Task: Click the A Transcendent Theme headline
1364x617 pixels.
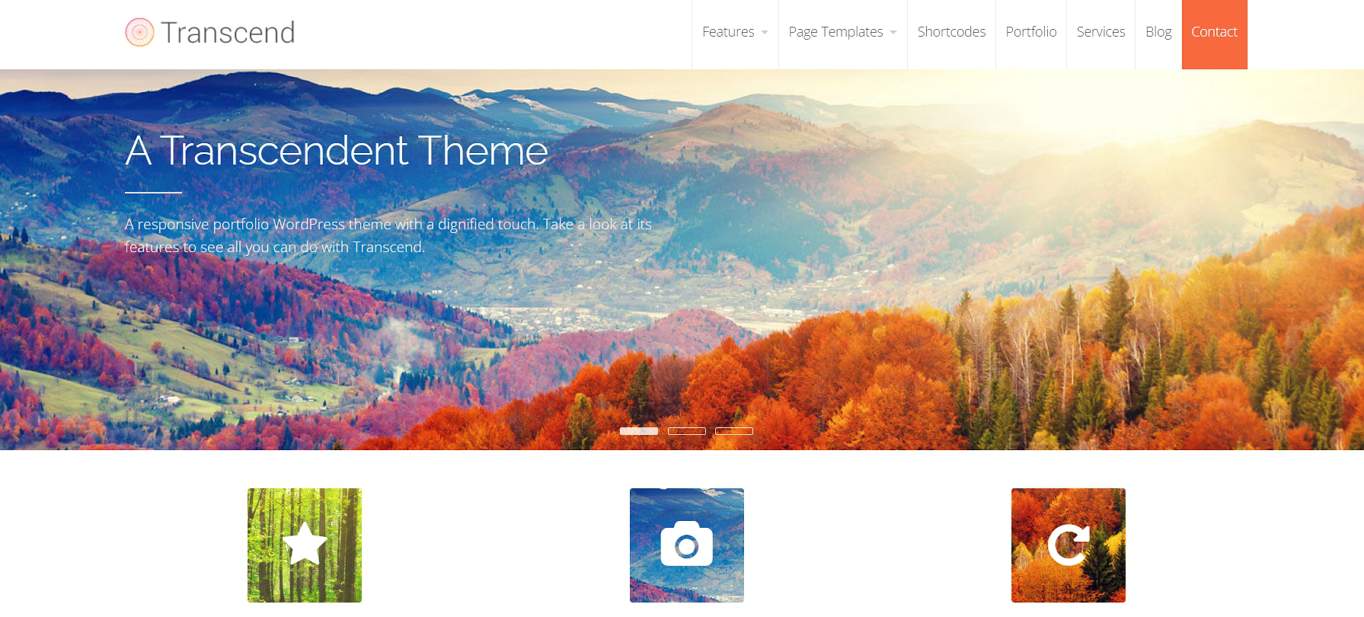Action: [x=337, y=151]
